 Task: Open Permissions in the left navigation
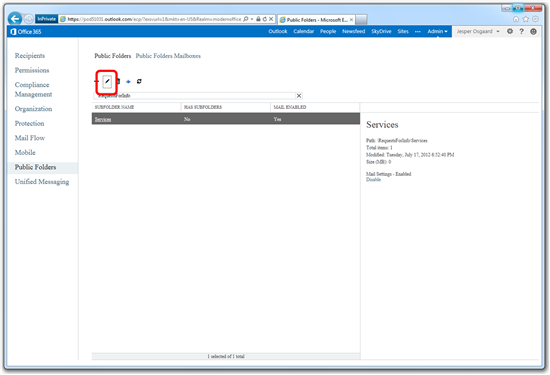pyautogui.click(x=32, y=70)
